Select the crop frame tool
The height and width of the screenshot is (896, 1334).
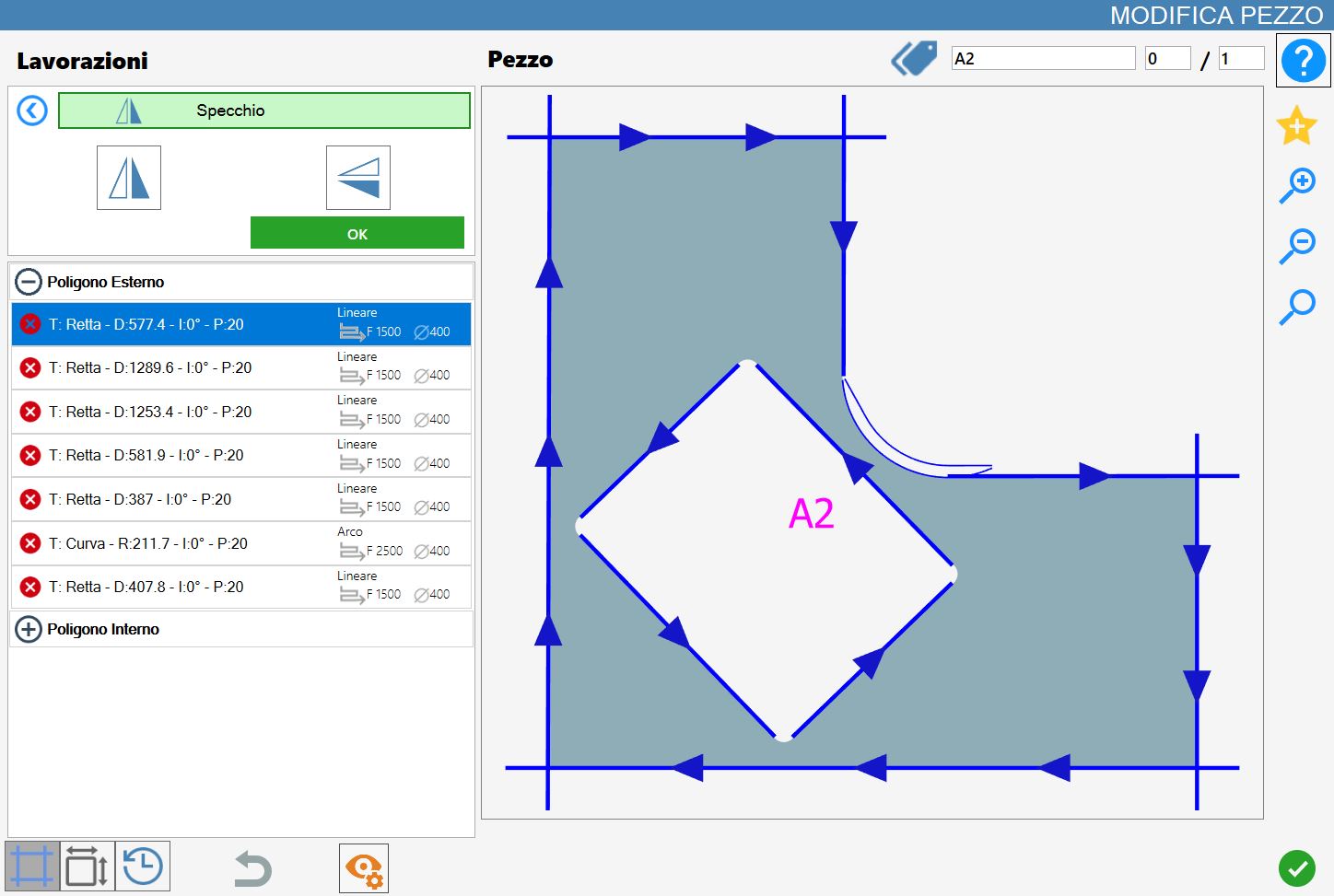32,867
